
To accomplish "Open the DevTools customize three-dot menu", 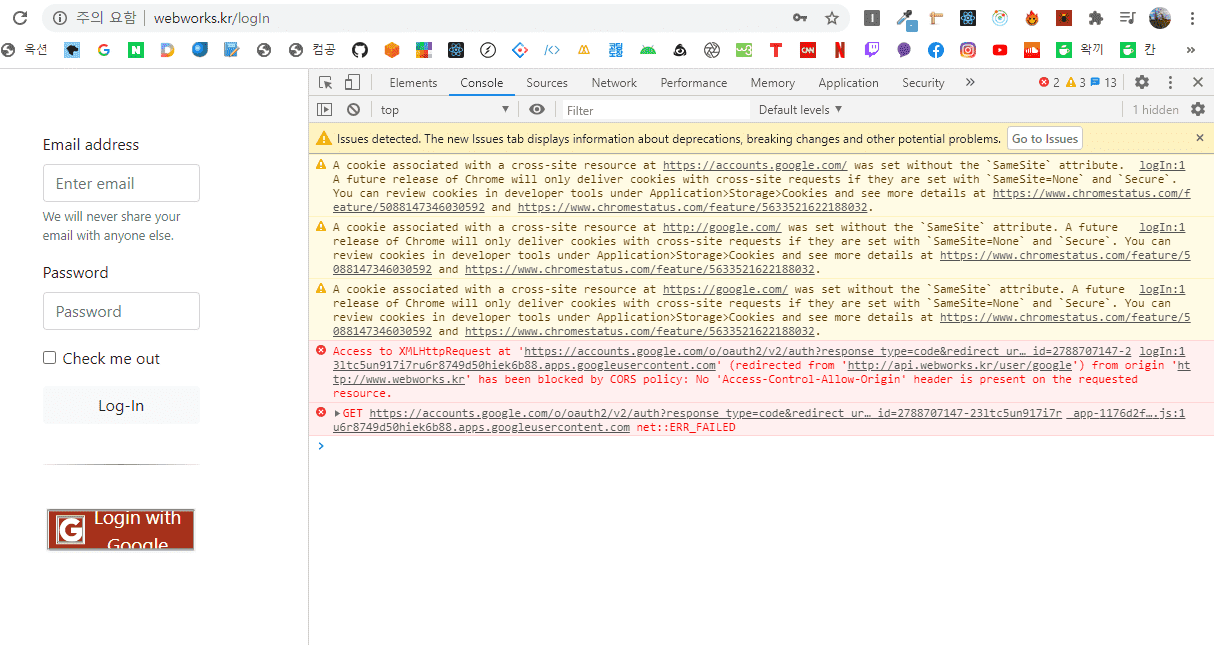I will point(1170,83).
